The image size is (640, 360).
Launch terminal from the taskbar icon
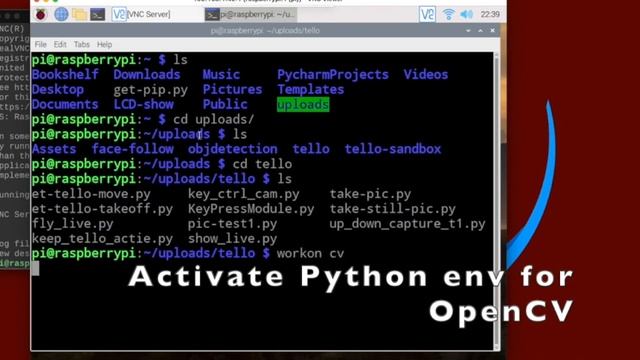coord(98,14)
